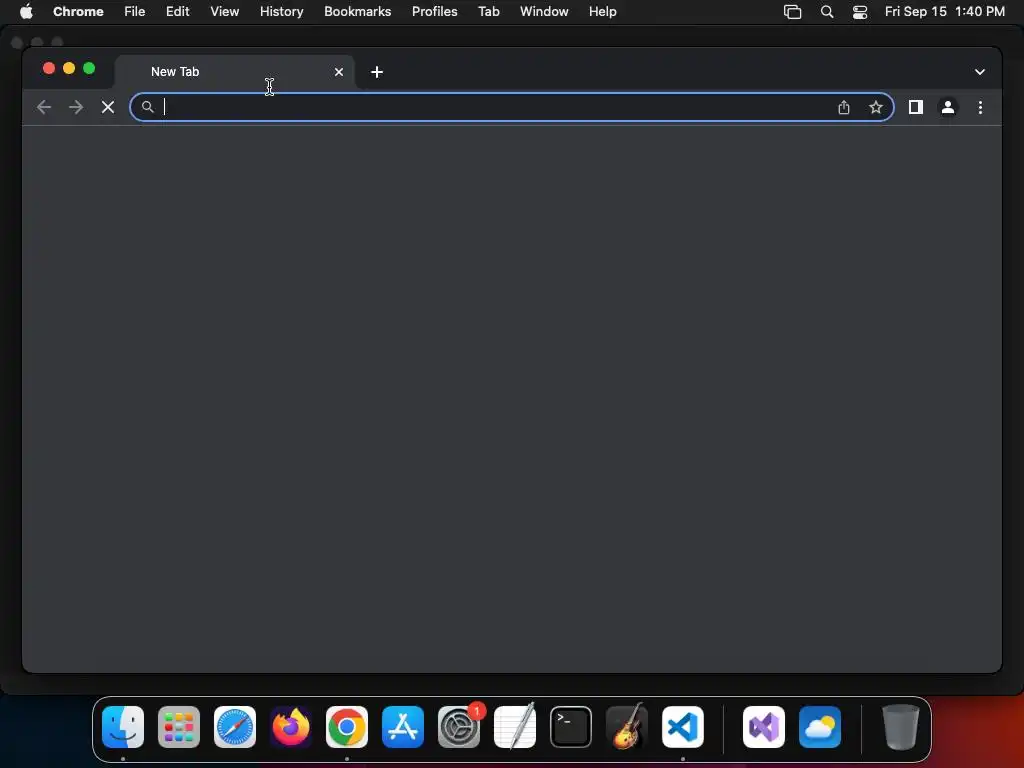The image size is (1024, 768).
Task: Open the profile avatar menu
Action: tap(948, 107)
